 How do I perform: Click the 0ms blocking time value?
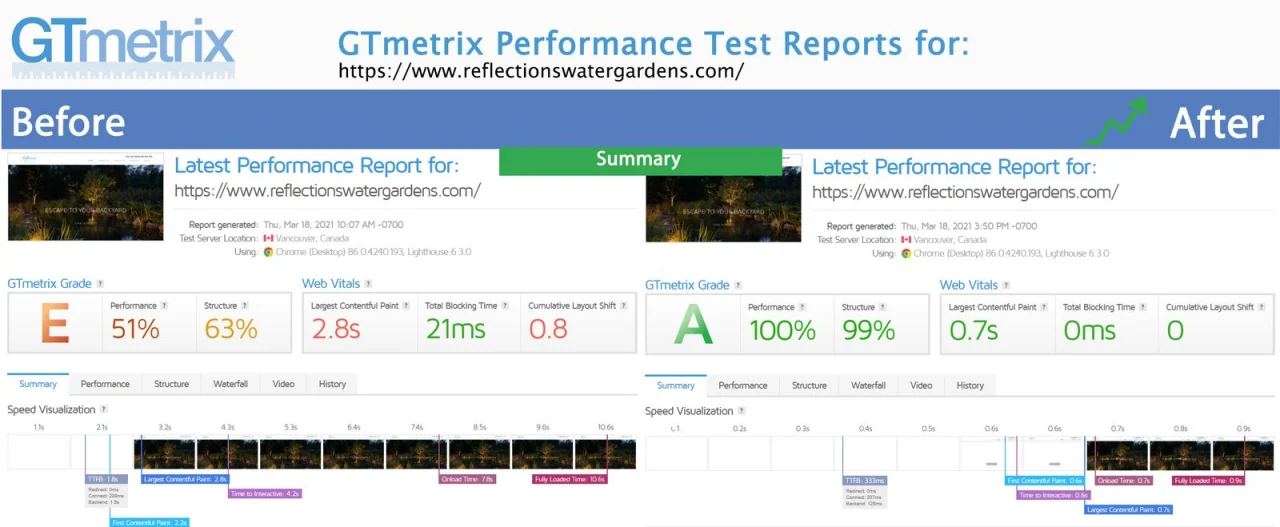1090,329
